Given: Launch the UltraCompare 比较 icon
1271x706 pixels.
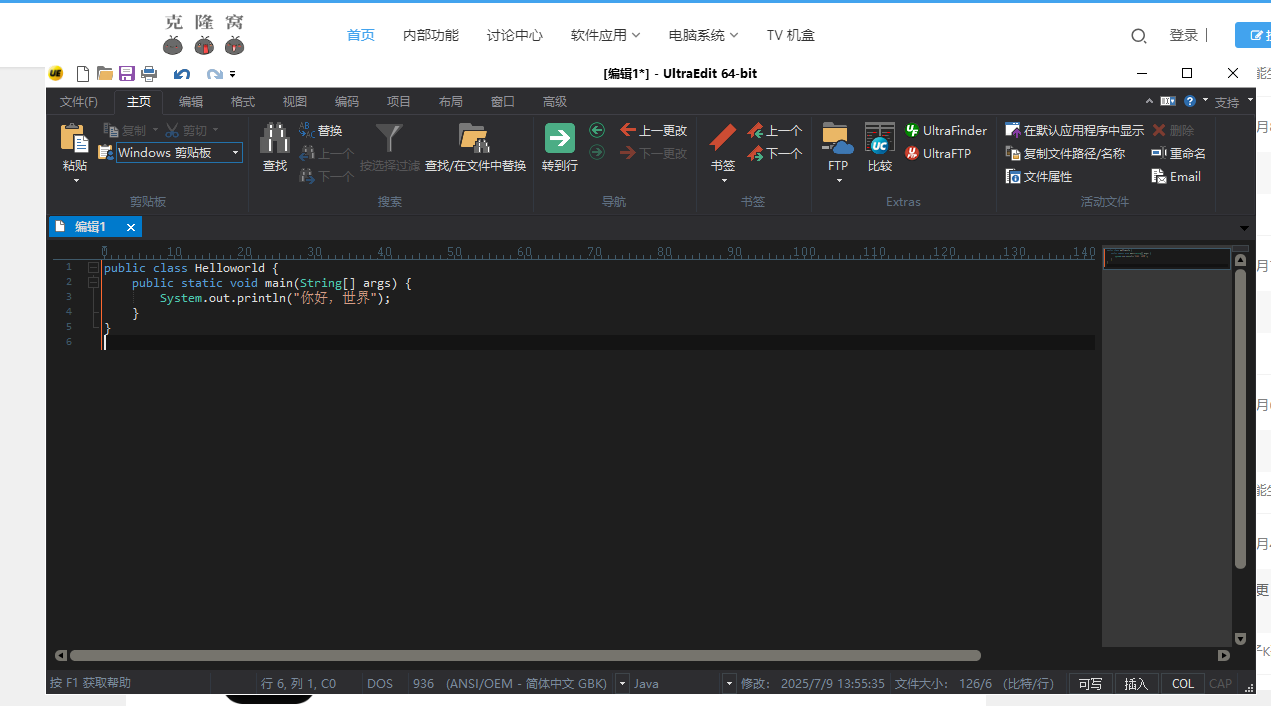Looking at the screenshot, I should 880,138.
